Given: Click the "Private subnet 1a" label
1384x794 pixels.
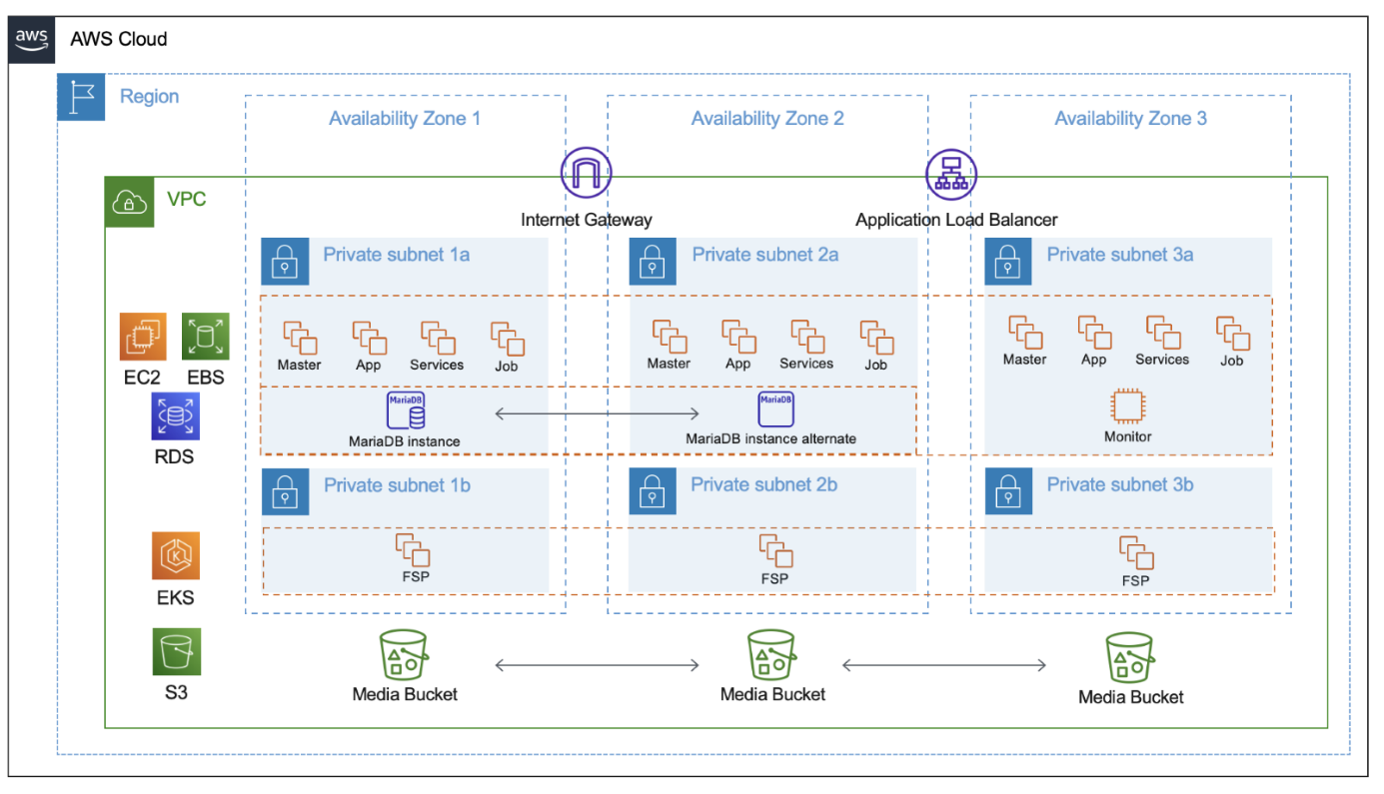Looking at the screenshot, I should [396, 255].
